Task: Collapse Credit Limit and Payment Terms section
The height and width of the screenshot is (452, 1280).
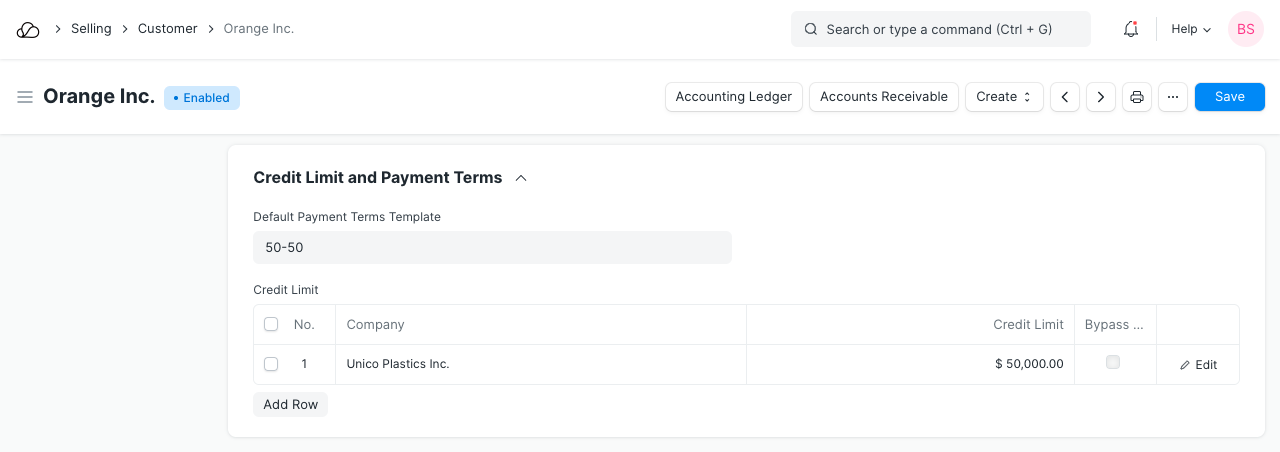Action: pos(520,178)
